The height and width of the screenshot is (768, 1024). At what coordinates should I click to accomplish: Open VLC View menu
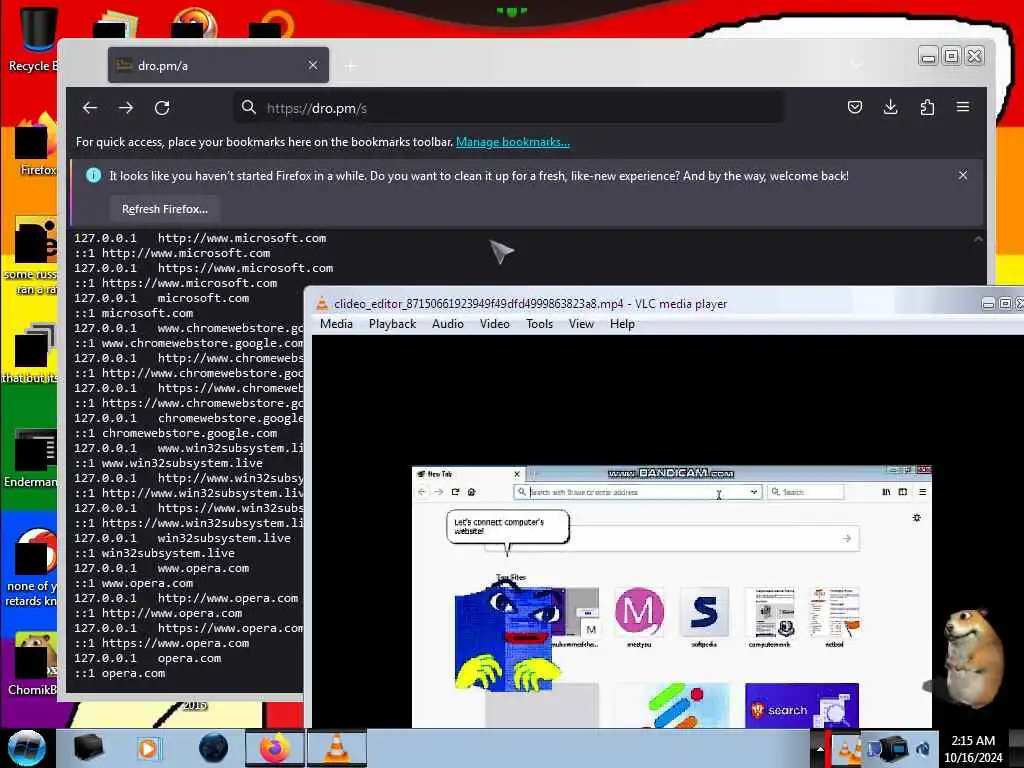[581, 324]
